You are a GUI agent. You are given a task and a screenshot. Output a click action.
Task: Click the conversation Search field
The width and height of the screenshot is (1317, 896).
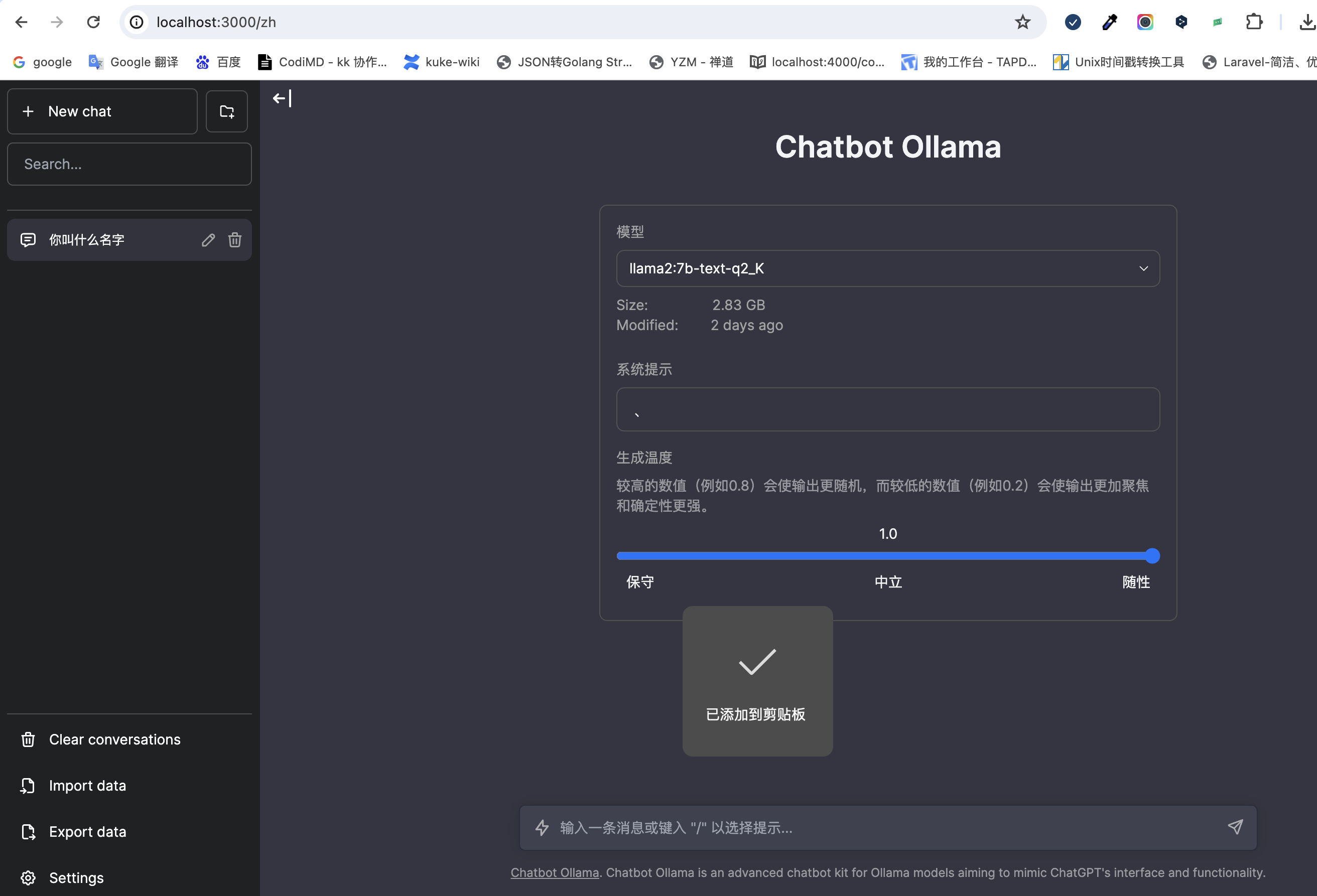(129, 164)
